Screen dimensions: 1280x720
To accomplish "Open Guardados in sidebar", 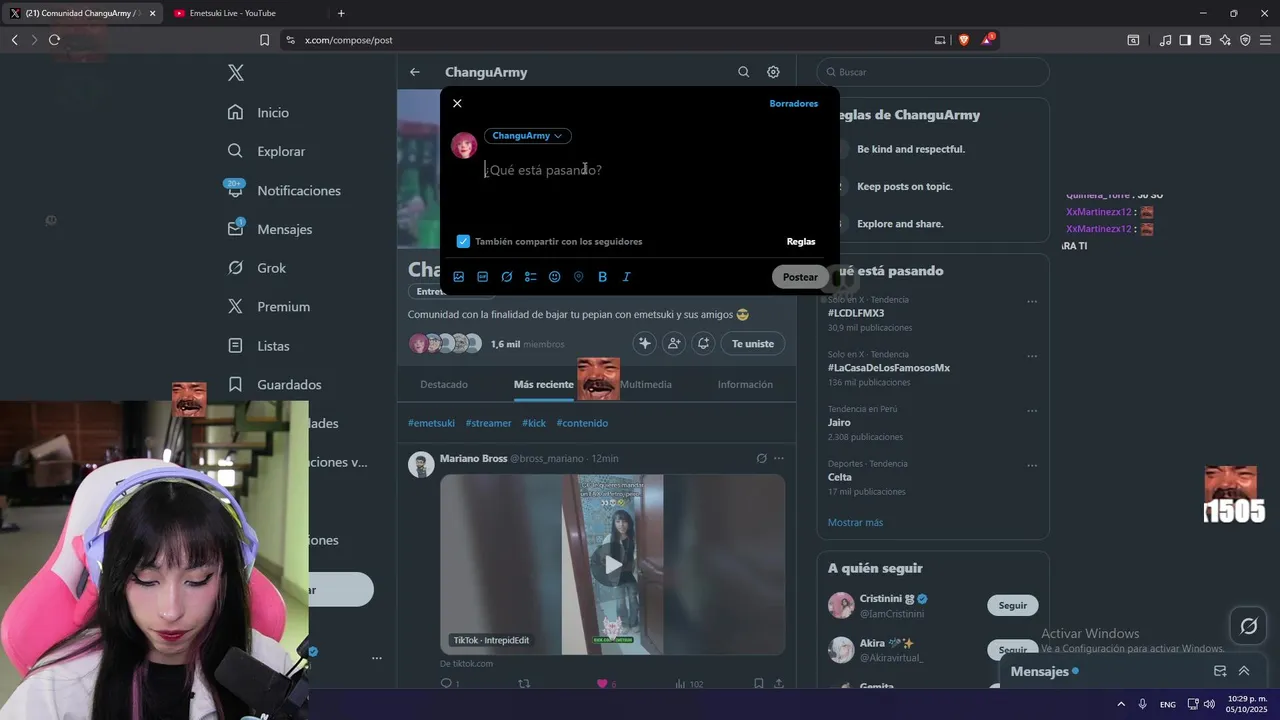I will [275, 385].
